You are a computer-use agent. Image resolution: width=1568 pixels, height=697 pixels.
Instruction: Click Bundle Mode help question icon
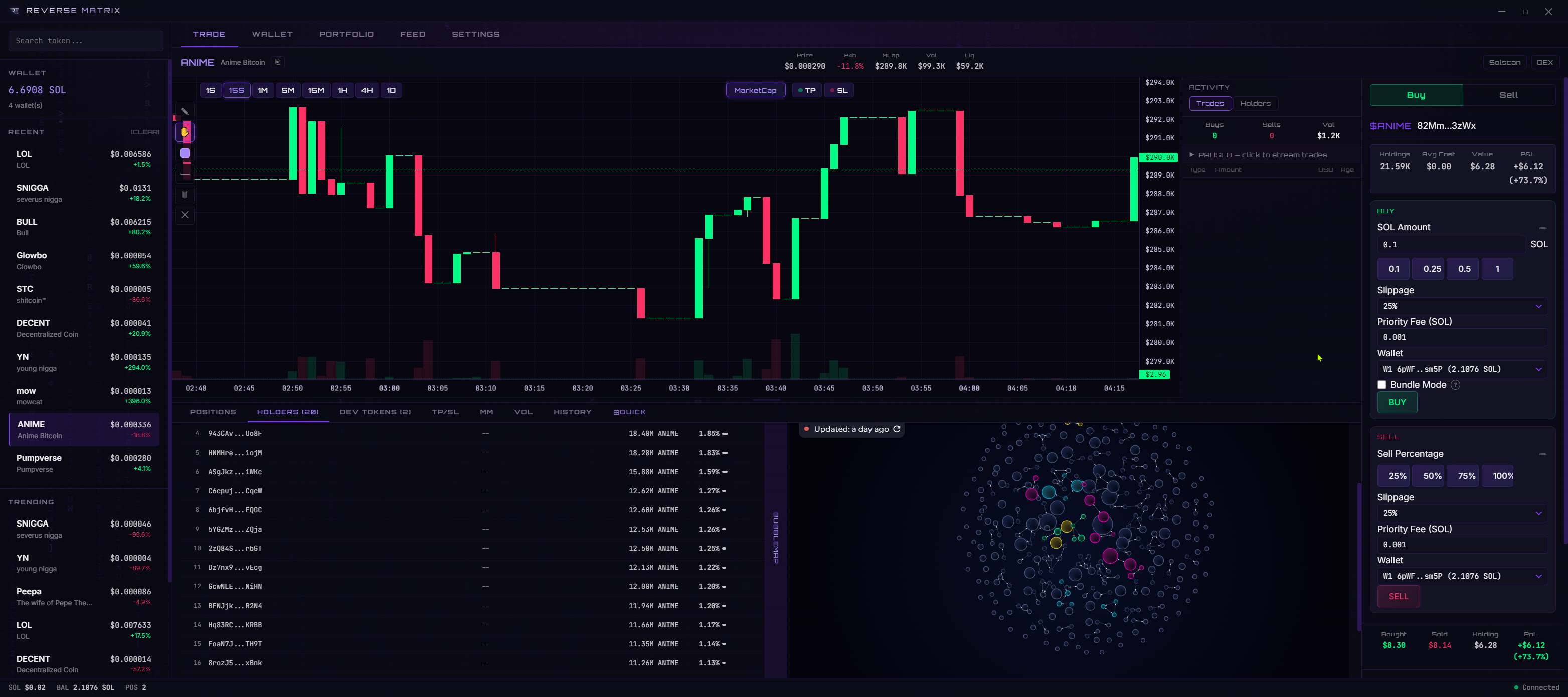tap(1455, 385)
